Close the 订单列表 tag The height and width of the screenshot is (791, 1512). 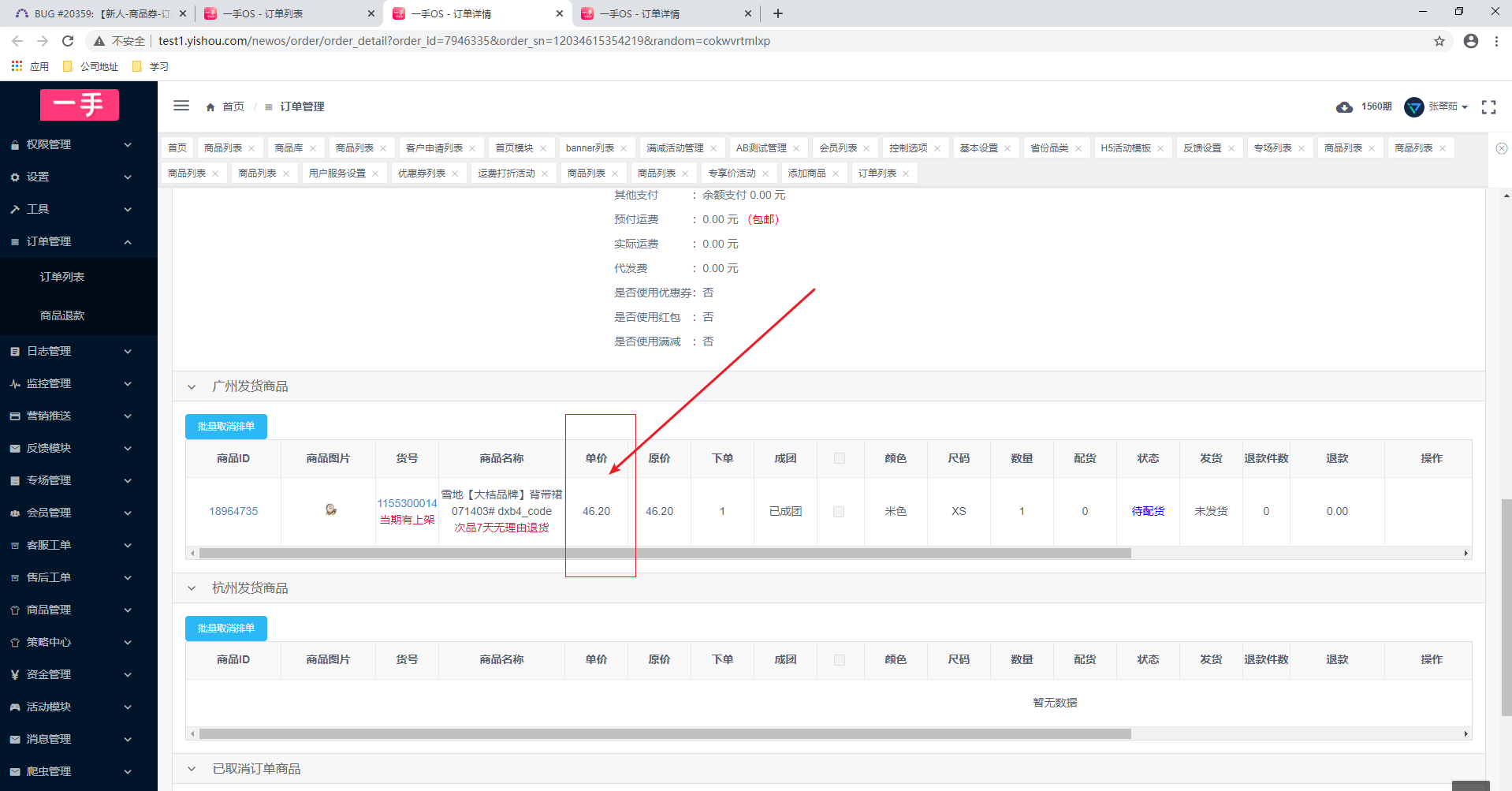906,173
